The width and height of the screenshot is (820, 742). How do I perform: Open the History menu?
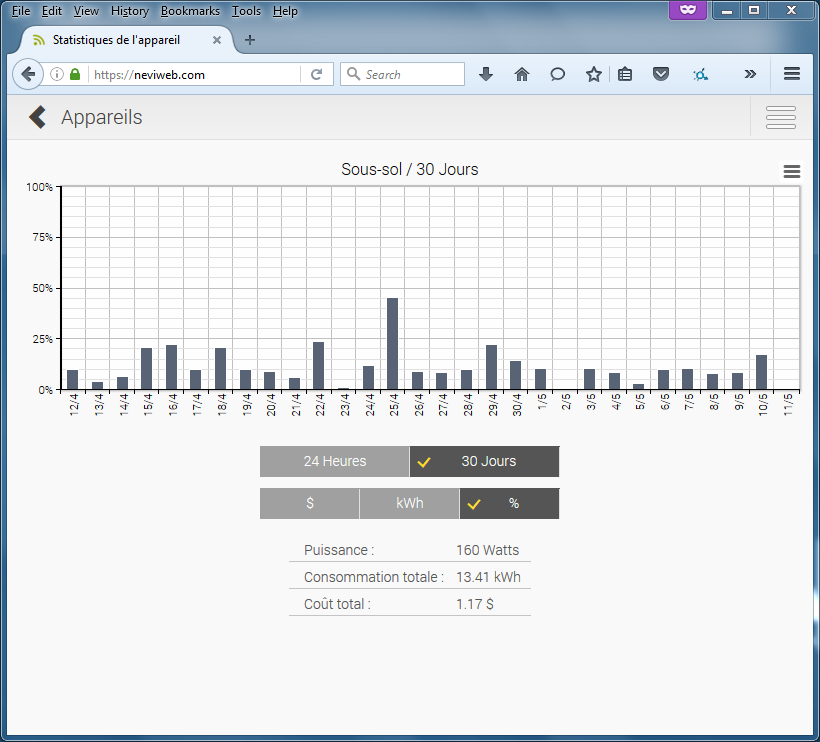pyautogui.click(x=130, y=11)
